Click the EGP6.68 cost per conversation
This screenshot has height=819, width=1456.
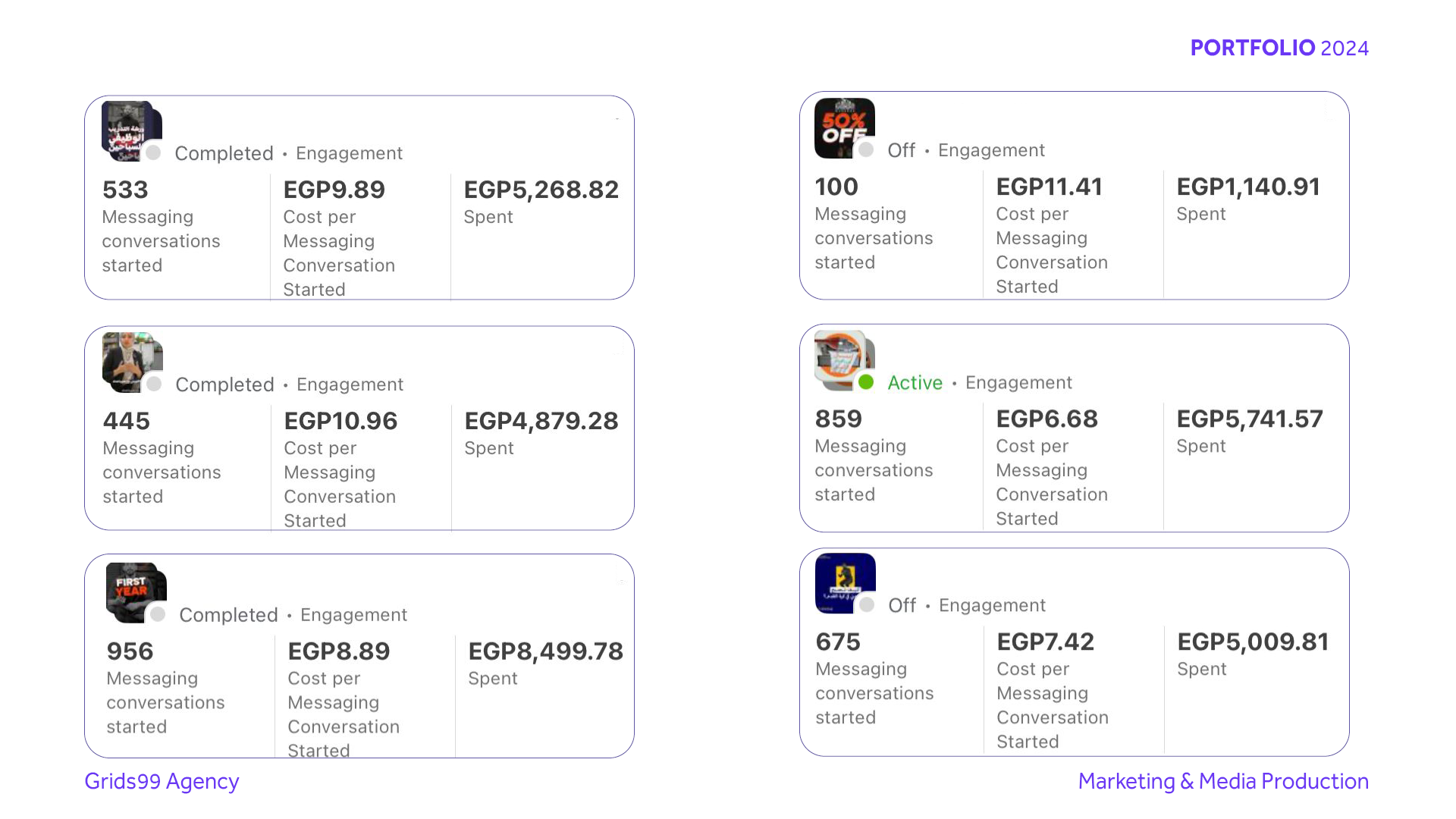coord(1046,419)
